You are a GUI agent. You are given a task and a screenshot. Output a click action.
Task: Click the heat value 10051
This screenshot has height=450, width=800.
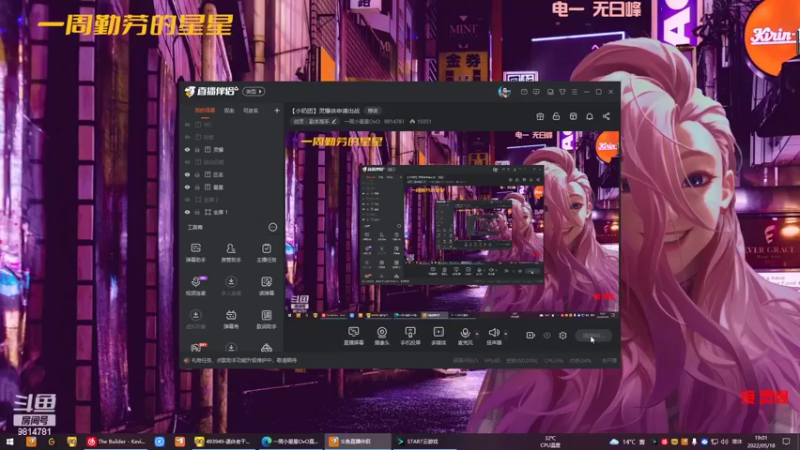coord(424,121)
